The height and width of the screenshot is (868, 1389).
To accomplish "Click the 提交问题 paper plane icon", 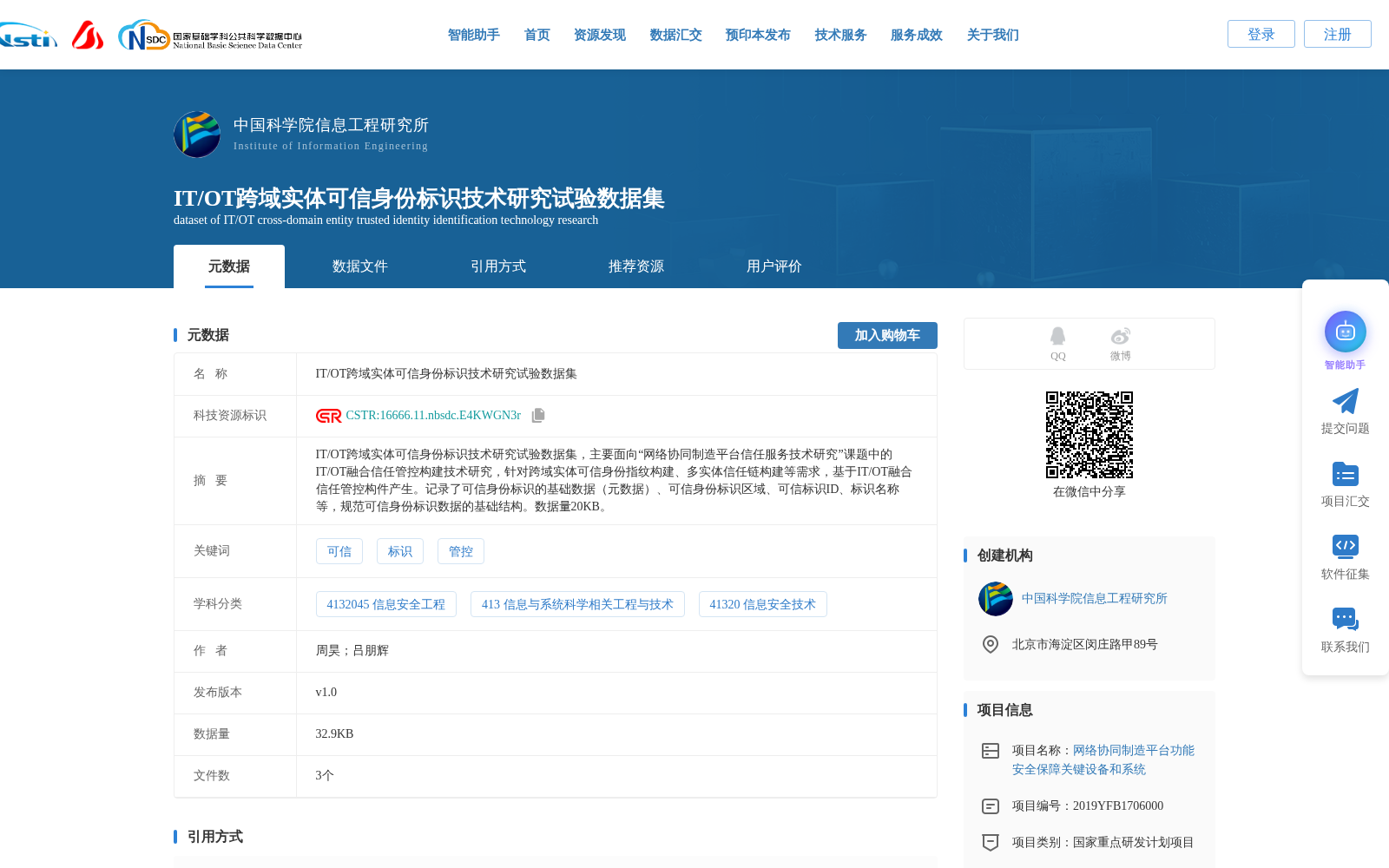I will [1345, 401].
